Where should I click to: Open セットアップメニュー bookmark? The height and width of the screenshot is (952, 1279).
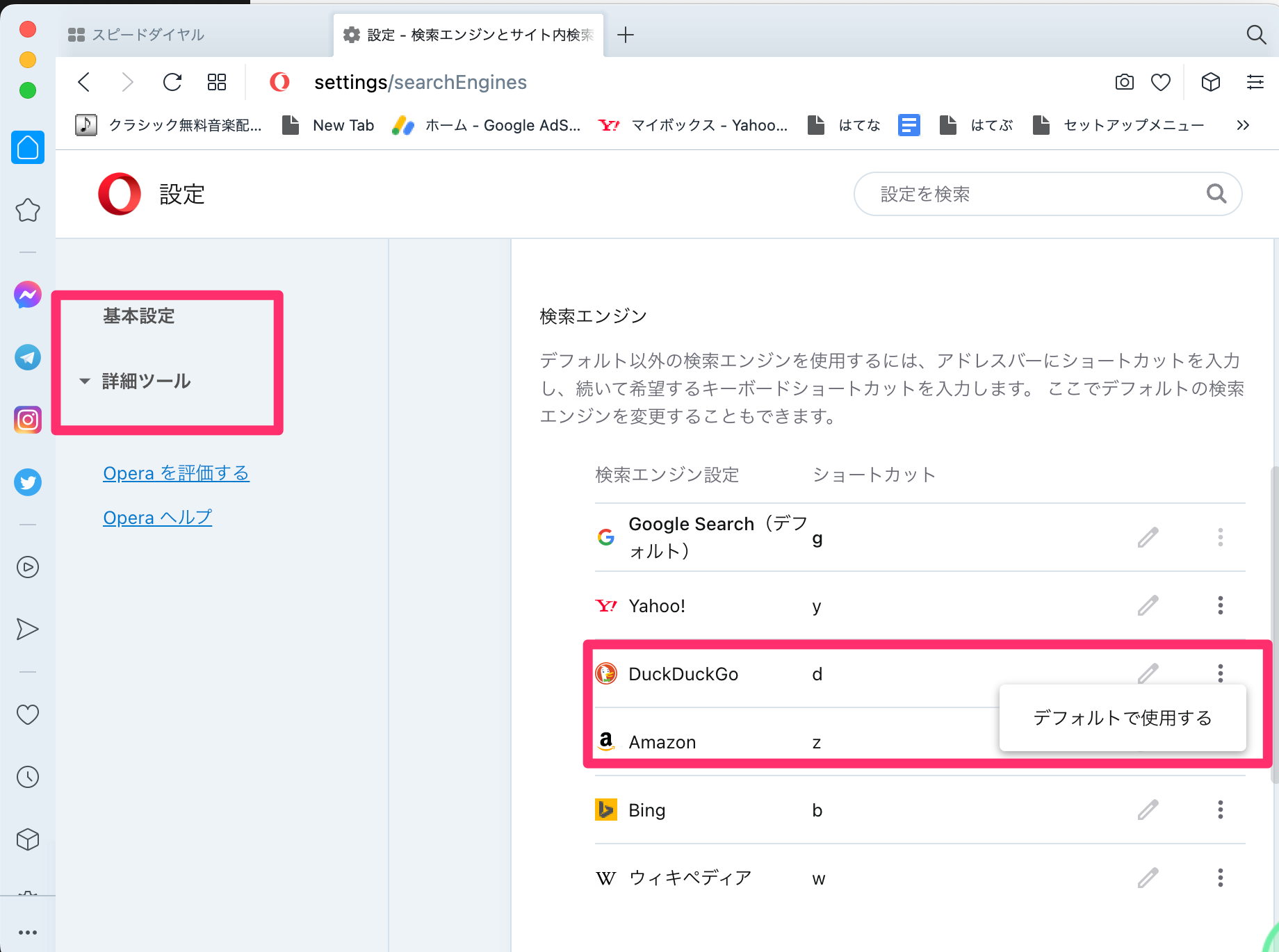click(1118, 125)
